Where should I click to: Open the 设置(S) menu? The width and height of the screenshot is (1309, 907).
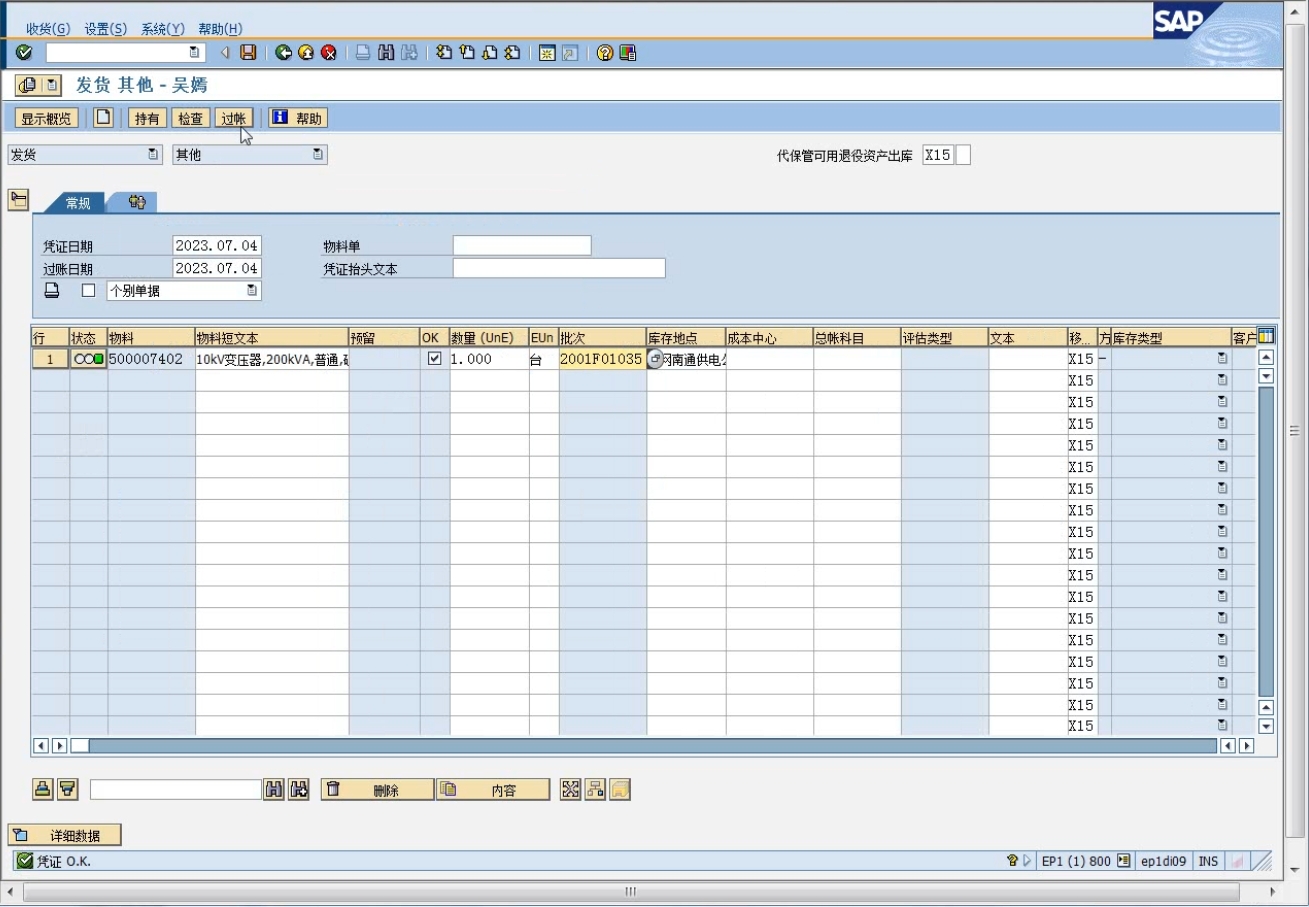[105, 29]
